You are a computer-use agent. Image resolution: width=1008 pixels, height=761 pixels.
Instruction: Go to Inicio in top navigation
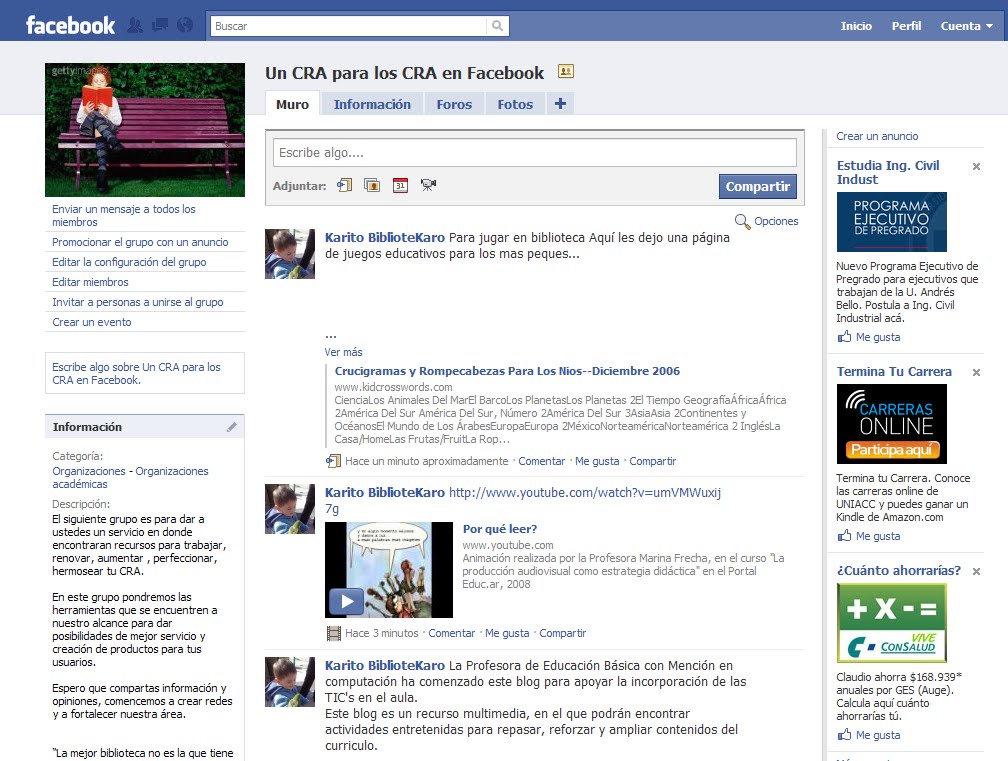(x=856, y=26)
